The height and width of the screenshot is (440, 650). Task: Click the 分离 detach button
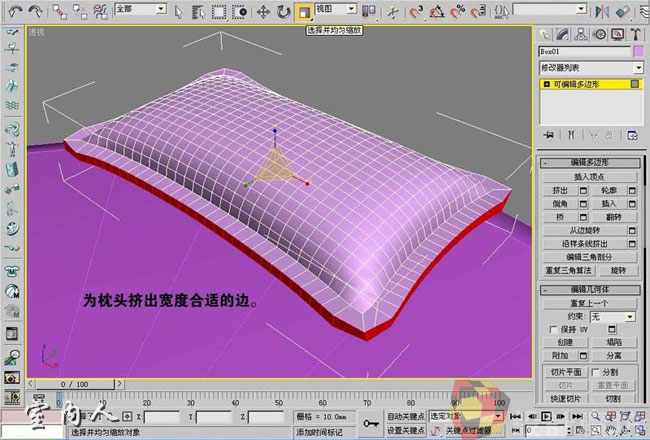614,356
